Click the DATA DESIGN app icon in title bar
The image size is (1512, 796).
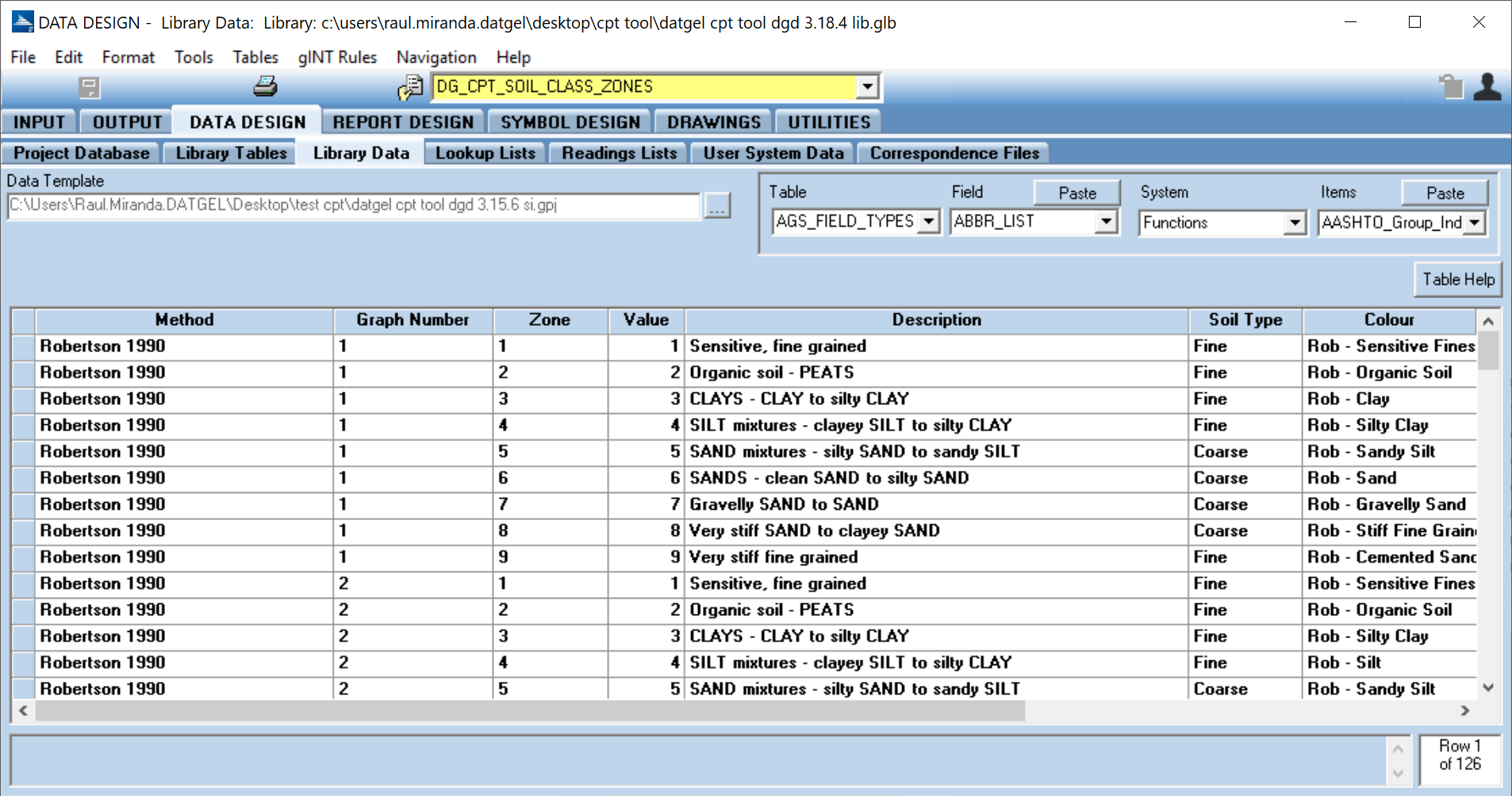[22, 22]
